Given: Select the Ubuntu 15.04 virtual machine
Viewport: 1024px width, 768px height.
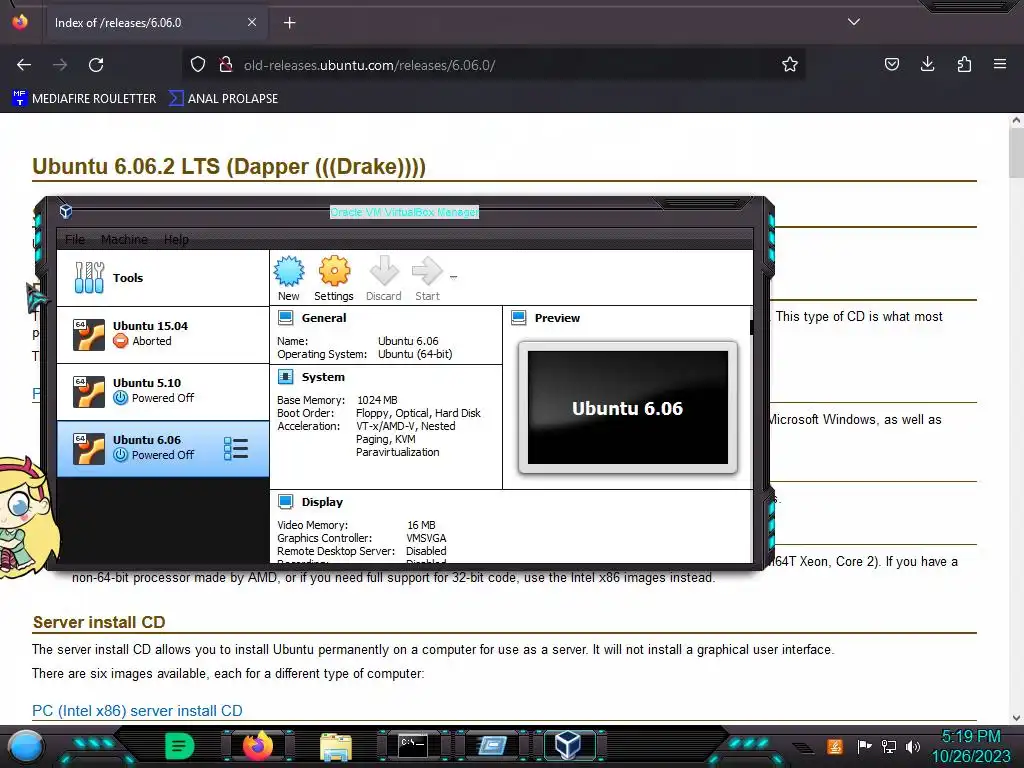Looking at the screenshot, I should pos(163,334).
